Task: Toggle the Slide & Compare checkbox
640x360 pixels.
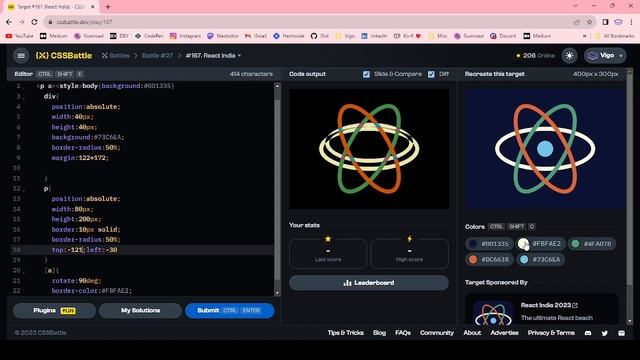Action: pyautogui.click(x=366, y=74)
